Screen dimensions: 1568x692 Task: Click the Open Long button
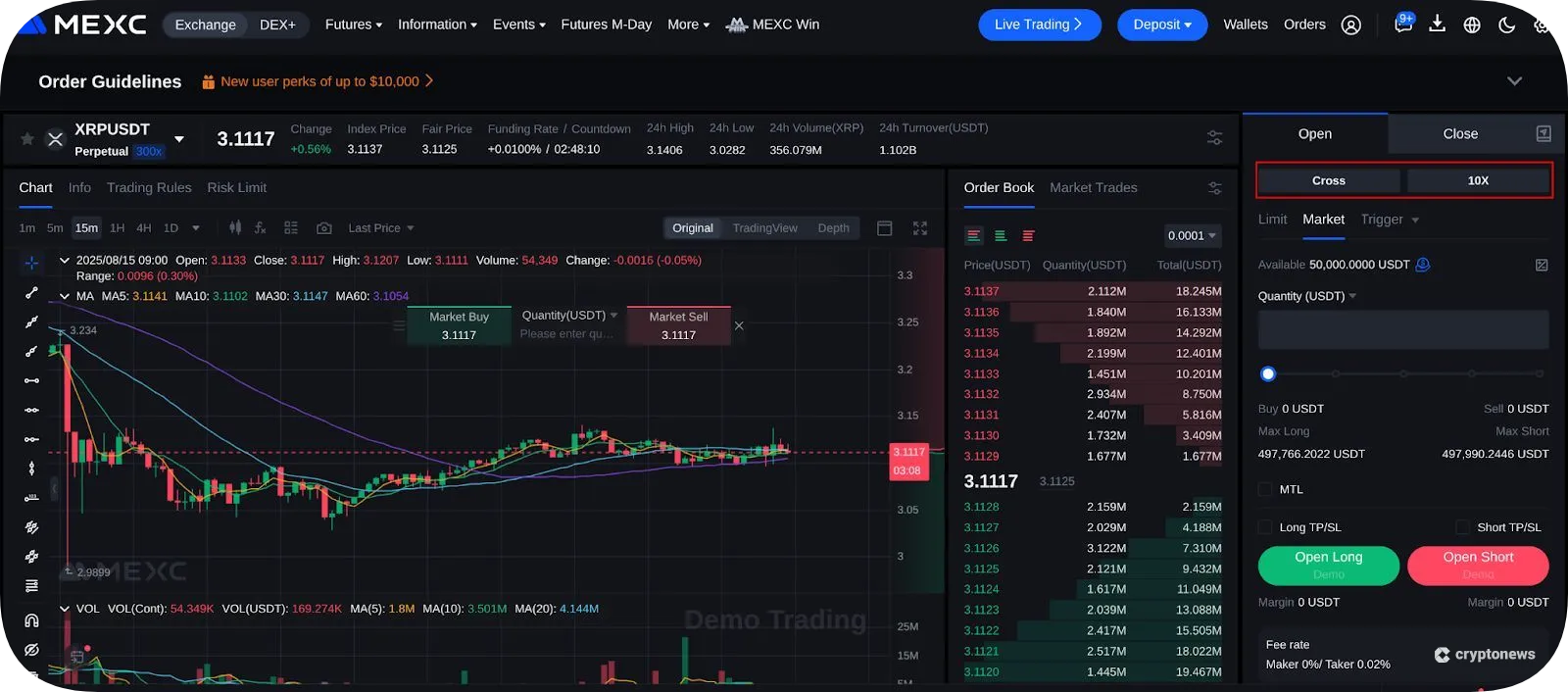tap(1328, 565)
